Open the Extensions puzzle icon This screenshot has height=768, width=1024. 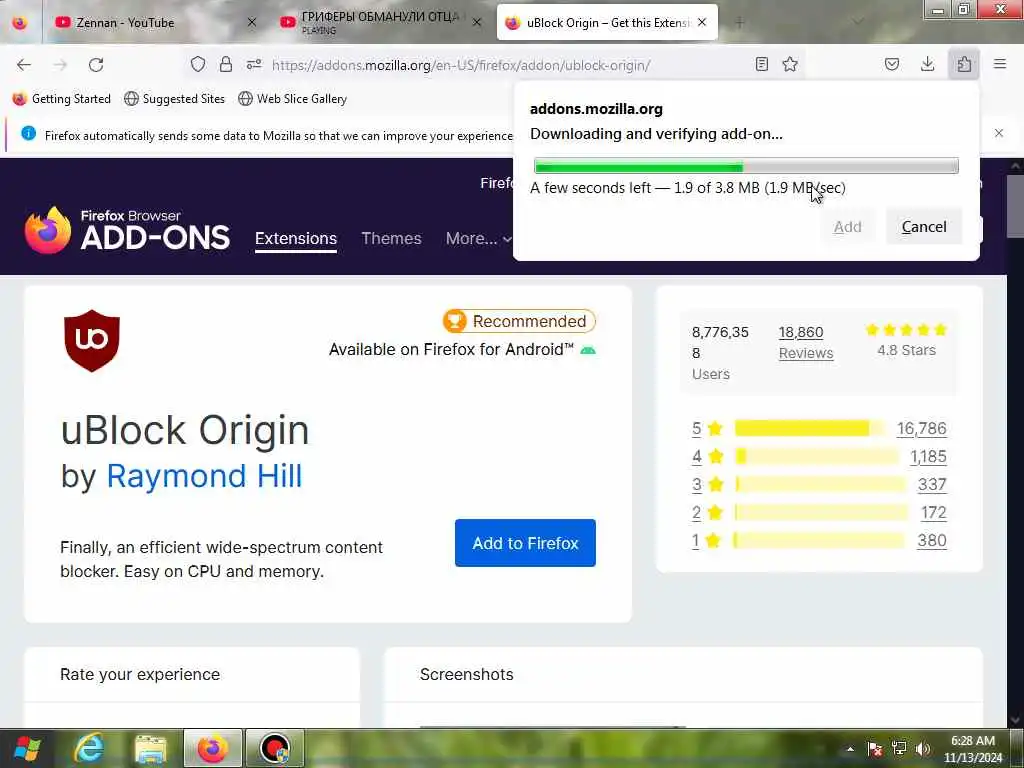964,64
